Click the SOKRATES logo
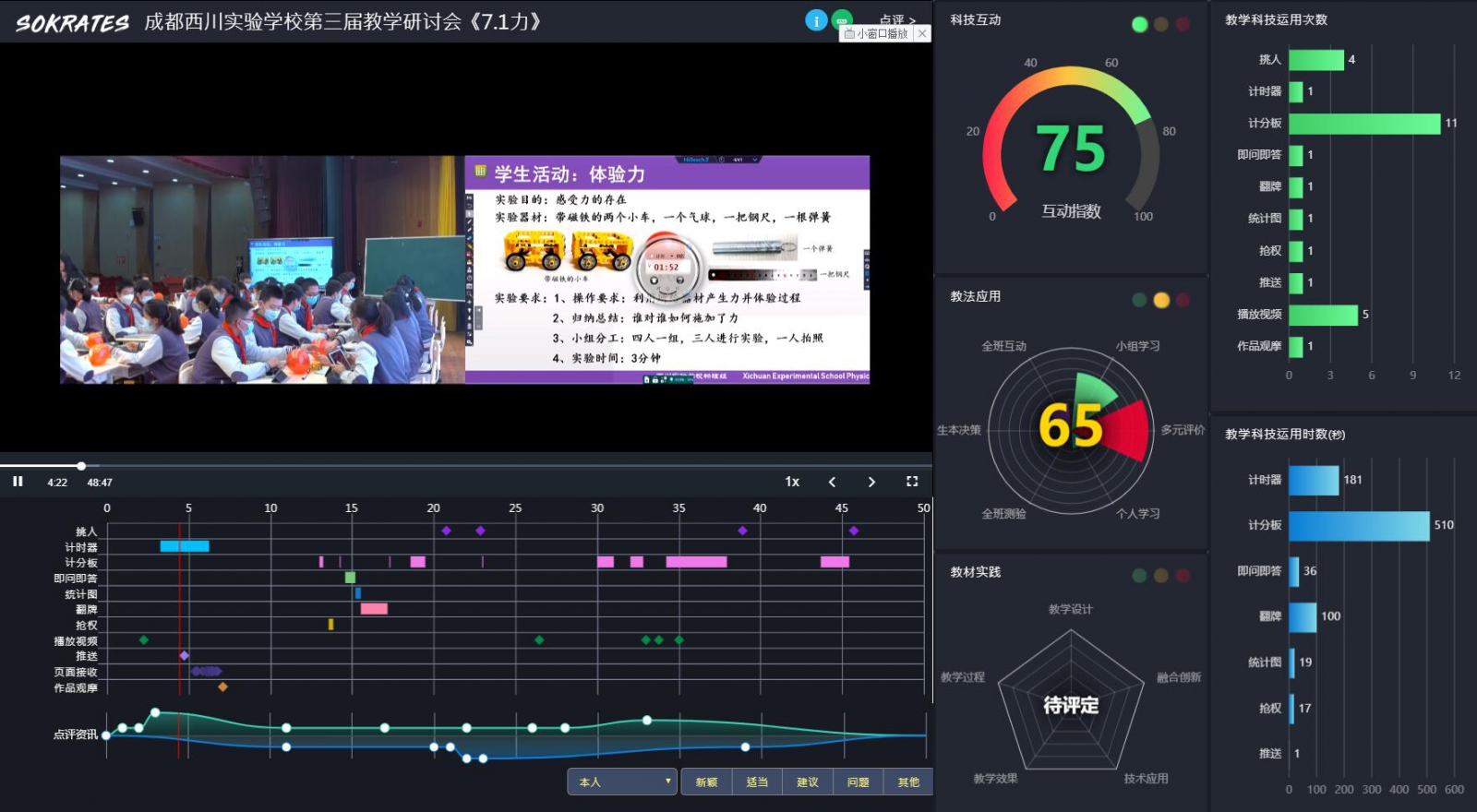Viewport: 1477px width, 812px height. tap(72, 23)
